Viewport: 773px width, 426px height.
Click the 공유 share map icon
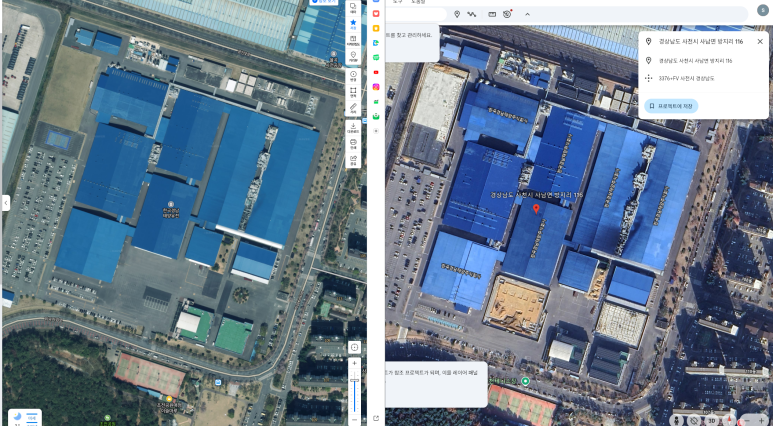[x=353, y=160]
